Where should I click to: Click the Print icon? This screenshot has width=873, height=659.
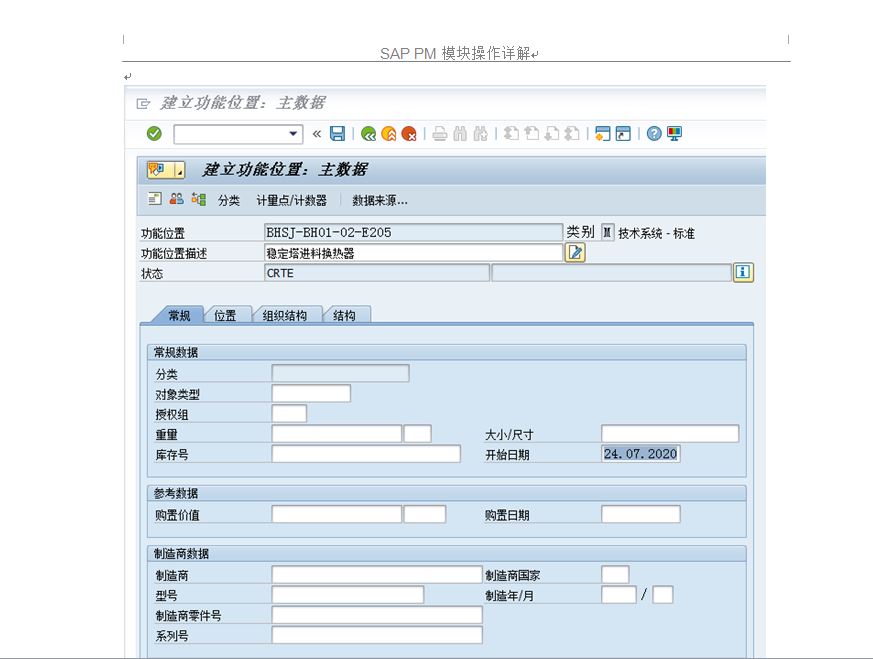440,134
